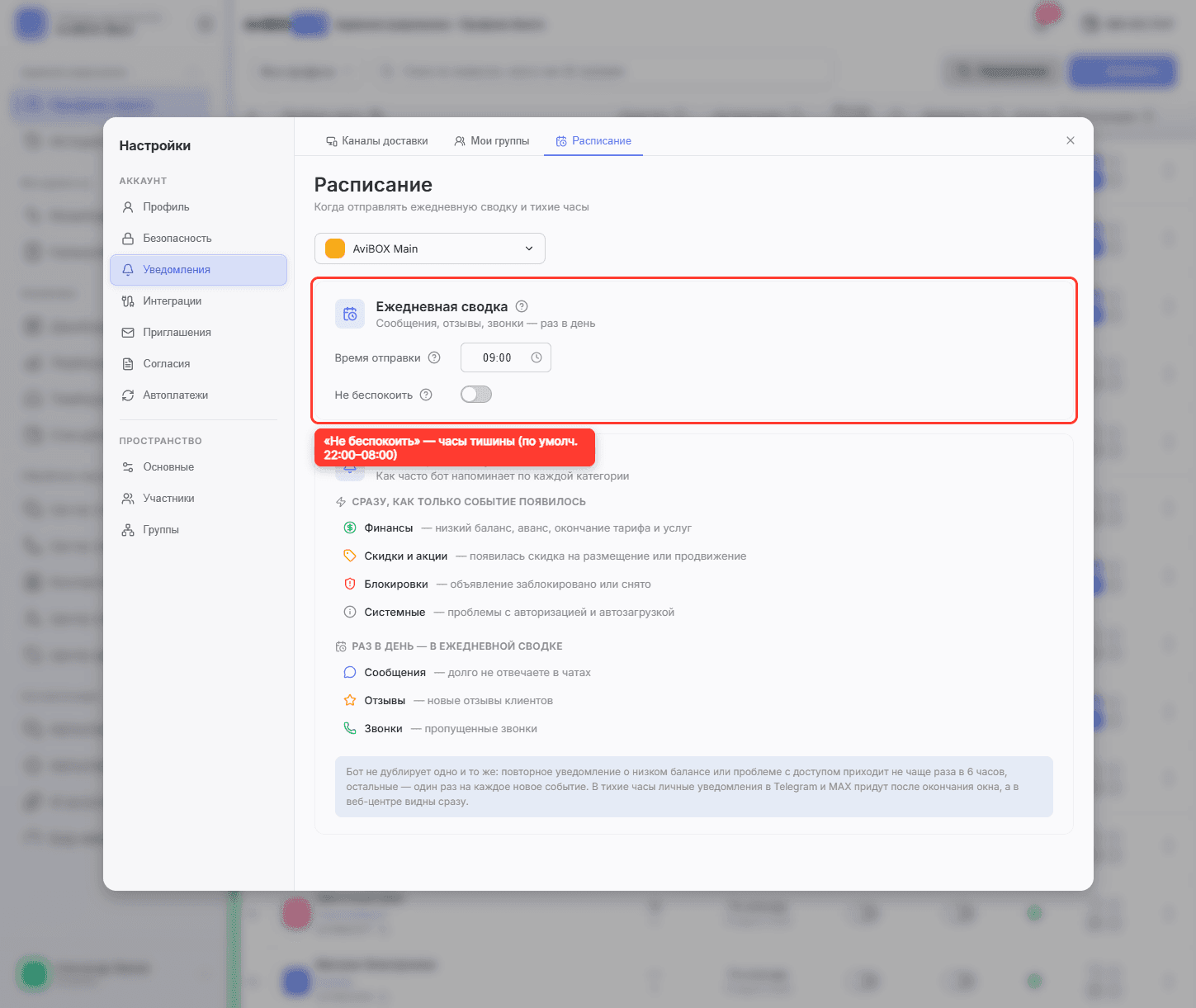The image size is (1196, 1008).
Task: Click the Отзывы category label
Action: tap(385, 701)
